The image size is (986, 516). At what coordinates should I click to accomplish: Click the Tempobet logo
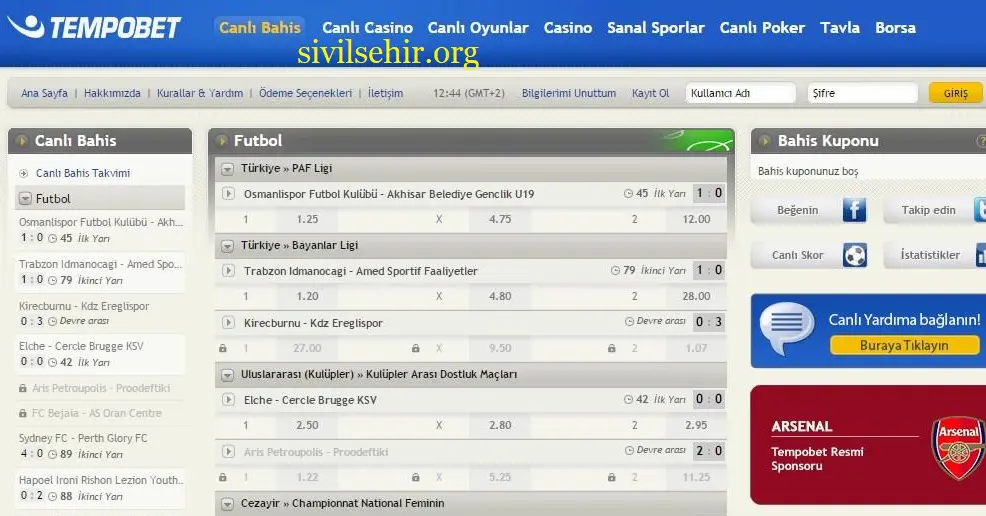tap(94, 27)
